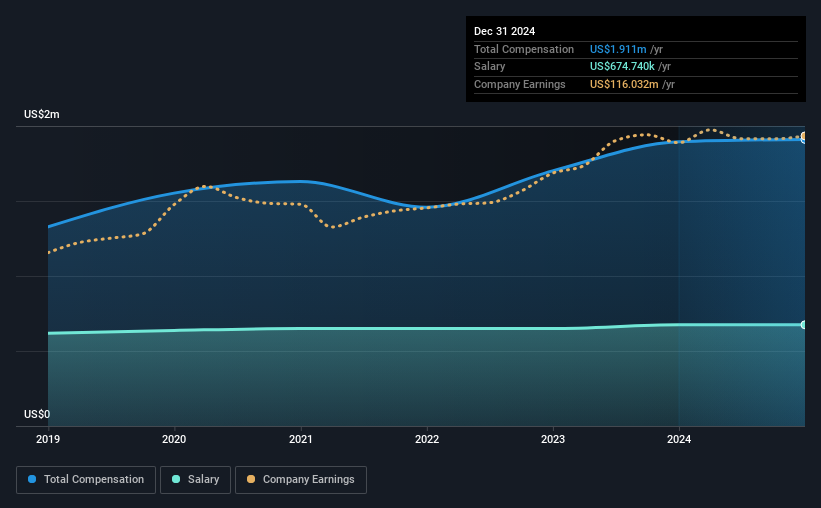Click the US$116.032m company earnings value
821x508 pixels.
[x=624, y=84]
